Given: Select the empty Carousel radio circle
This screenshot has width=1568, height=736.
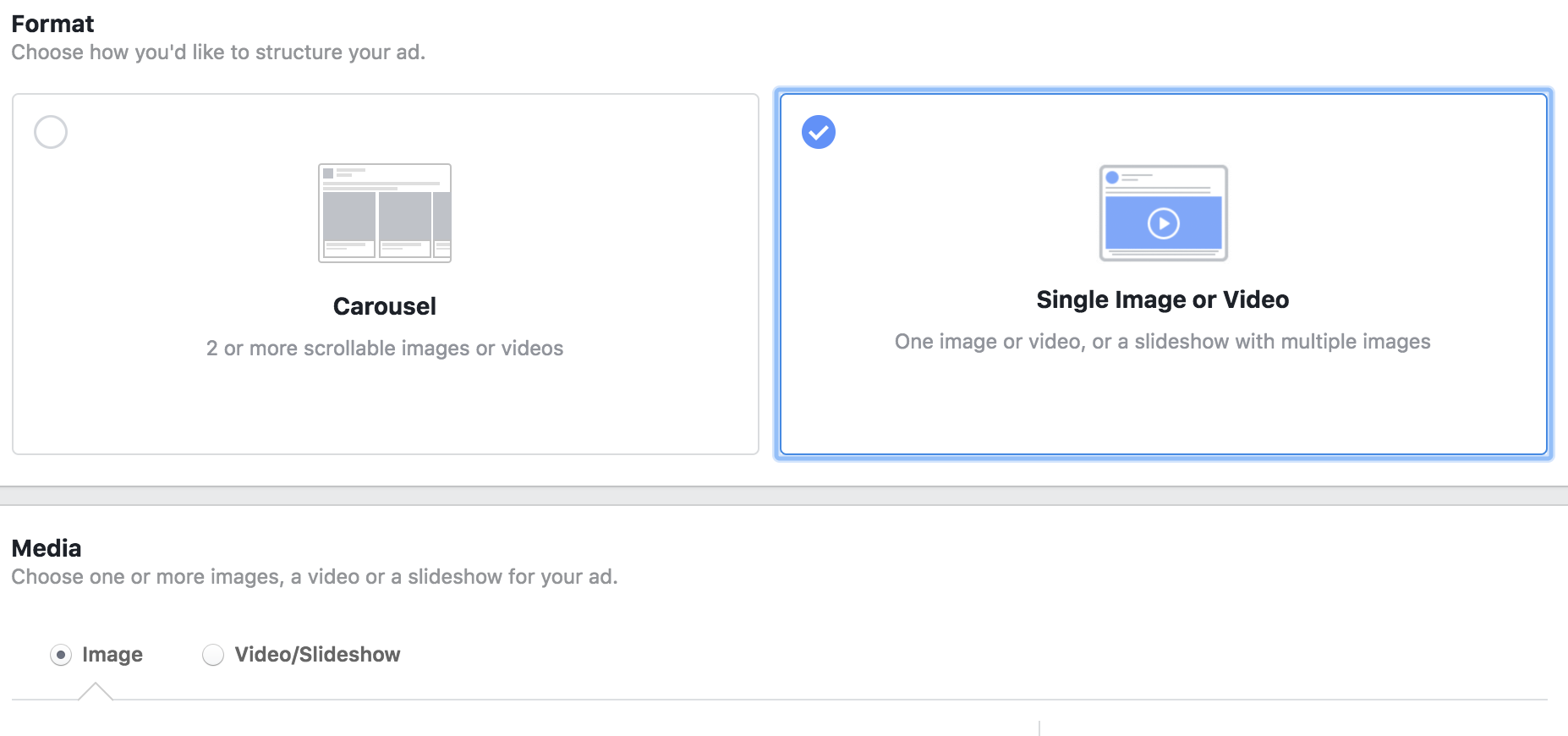Looking at the screenshot, I should (x=51, y=132).
